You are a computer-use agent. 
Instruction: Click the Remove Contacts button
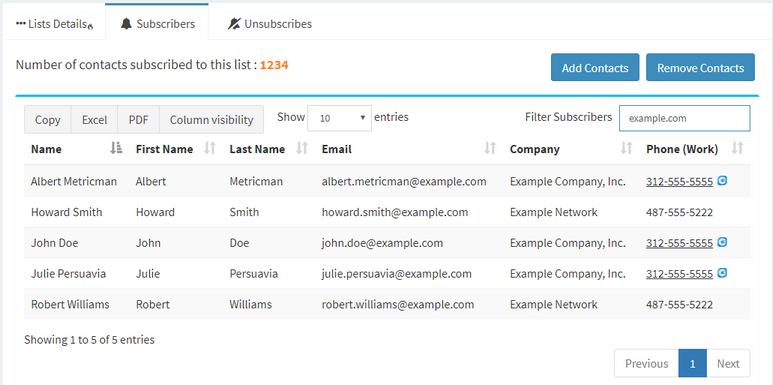(x=701, y=68)
